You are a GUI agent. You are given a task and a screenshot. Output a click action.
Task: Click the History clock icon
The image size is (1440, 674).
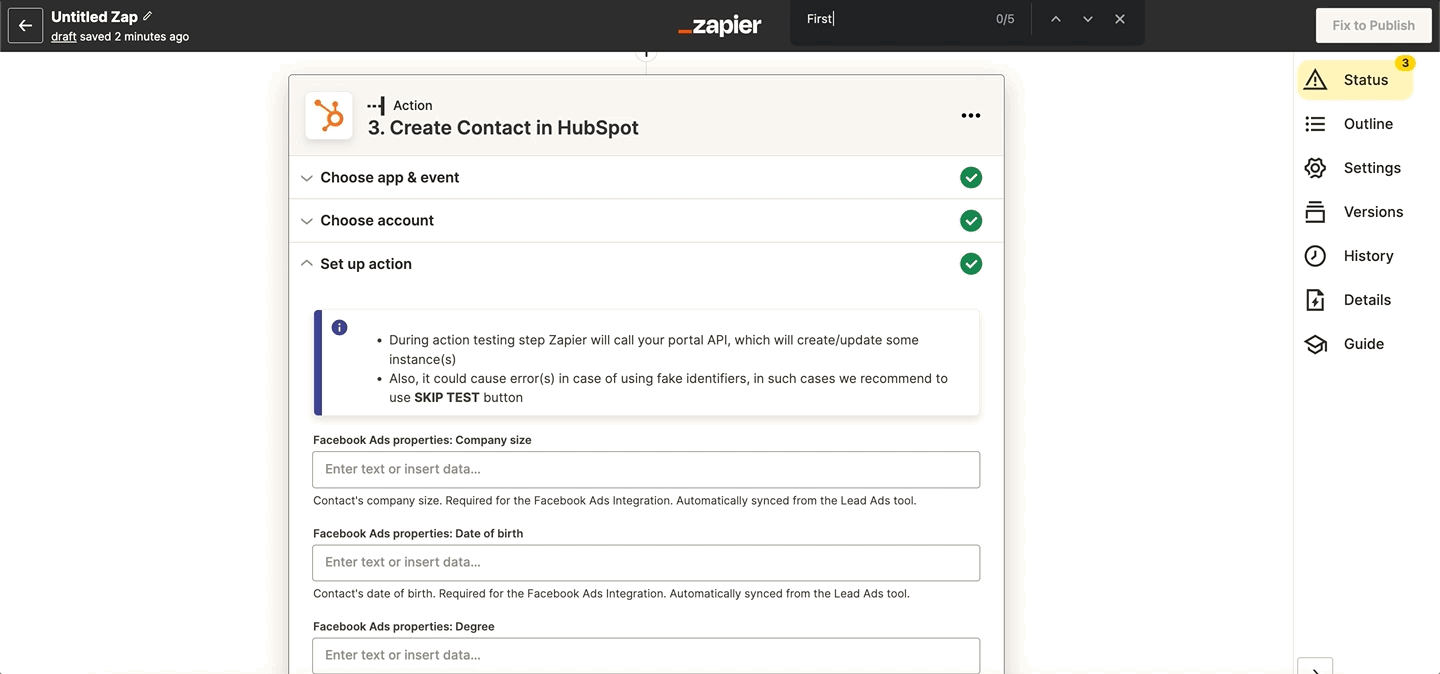[x=1315, y=256]
